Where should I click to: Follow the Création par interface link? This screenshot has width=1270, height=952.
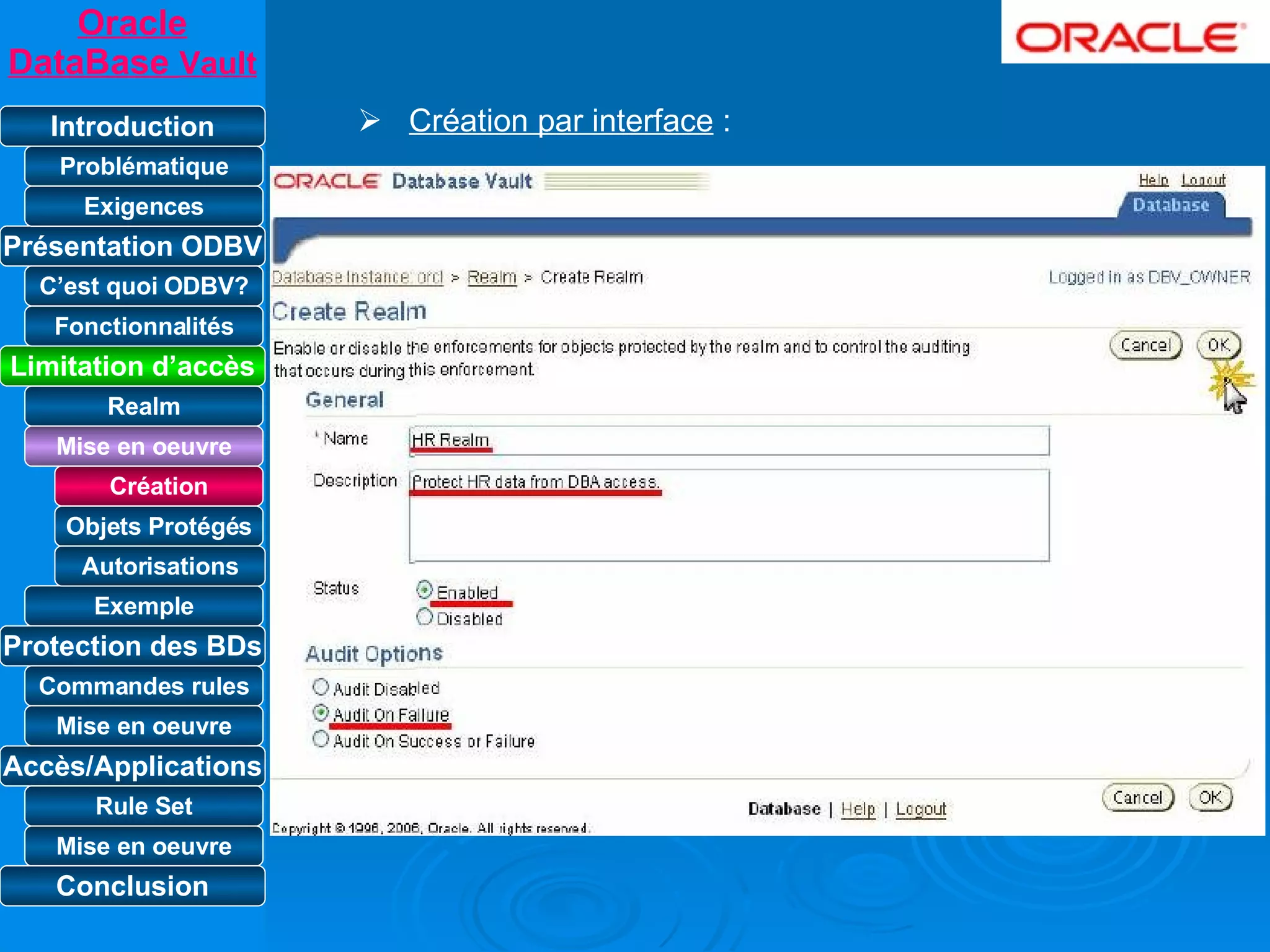point(561,120)
